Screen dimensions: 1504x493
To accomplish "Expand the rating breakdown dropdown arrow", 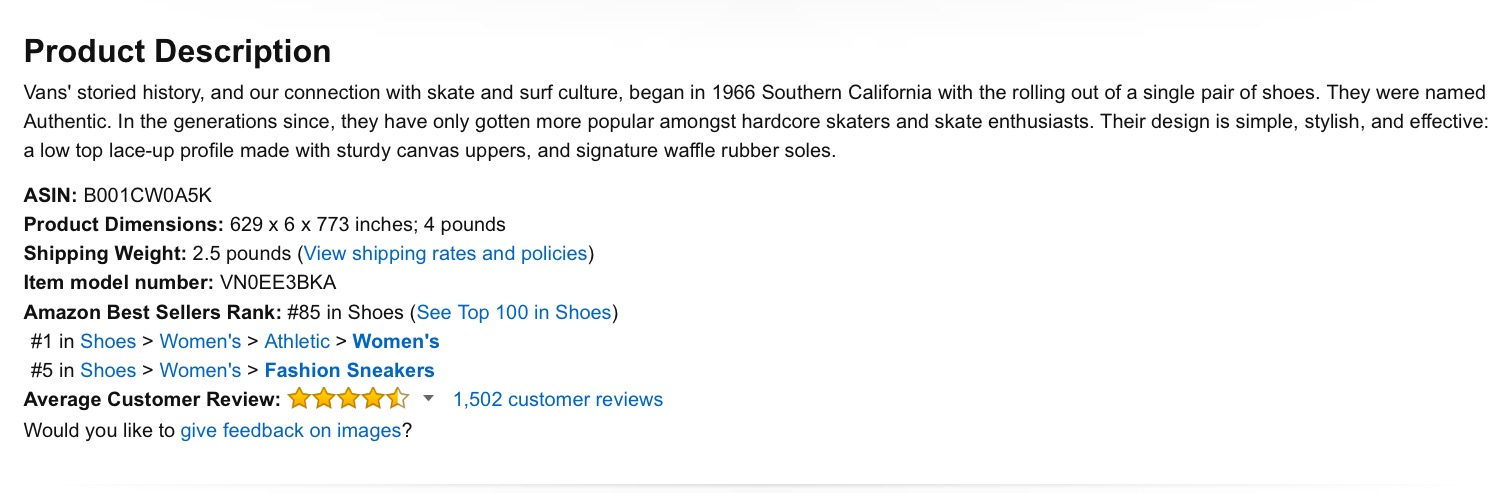I will [429, 398].
